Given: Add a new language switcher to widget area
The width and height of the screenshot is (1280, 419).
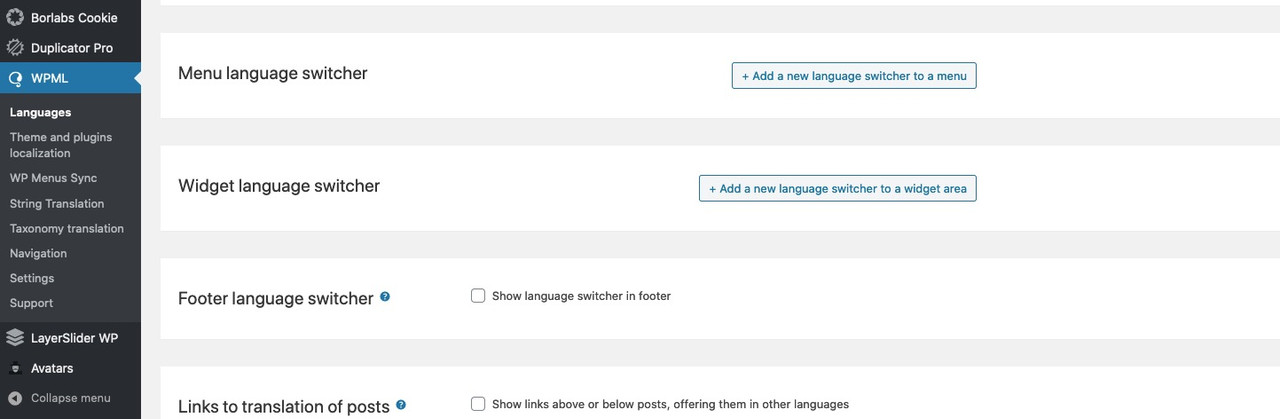Looking at the screenshot, I should pos(838,188).
